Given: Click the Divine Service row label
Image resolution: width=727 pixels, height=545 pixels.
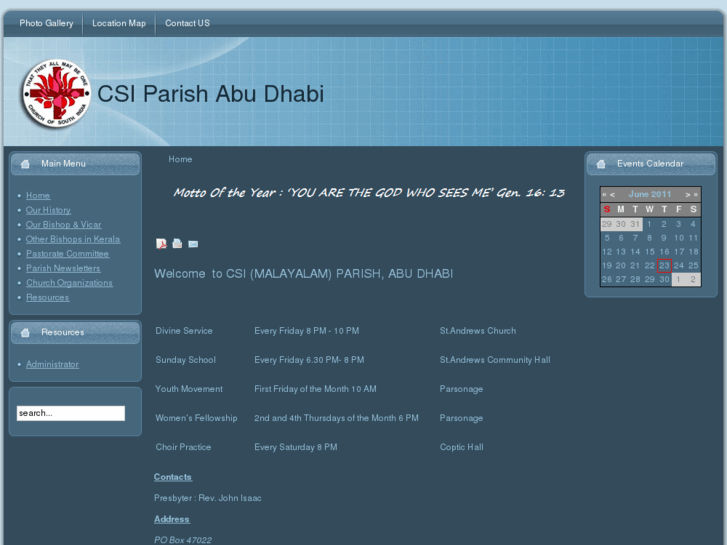Looking at the screenshot, I should point(184,331).
